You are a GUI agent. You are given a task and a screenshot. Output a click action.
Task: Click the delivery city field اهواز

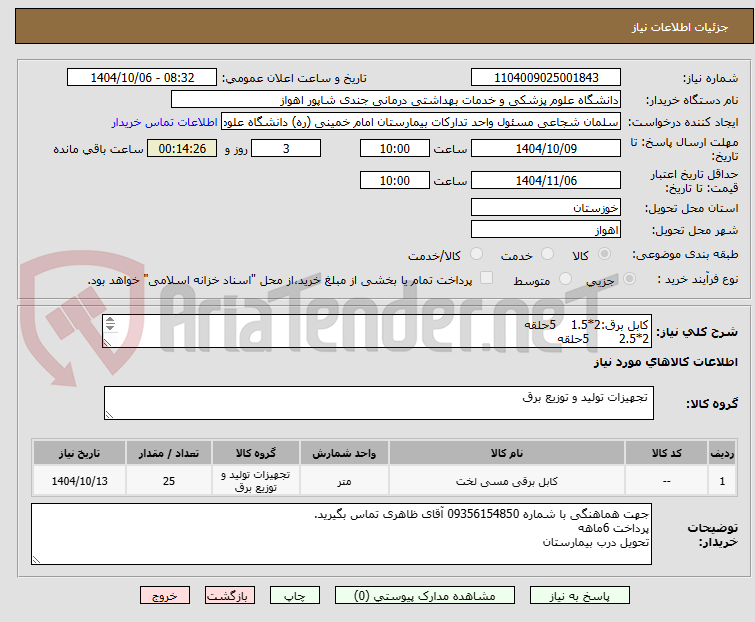(x=546, y=230)
